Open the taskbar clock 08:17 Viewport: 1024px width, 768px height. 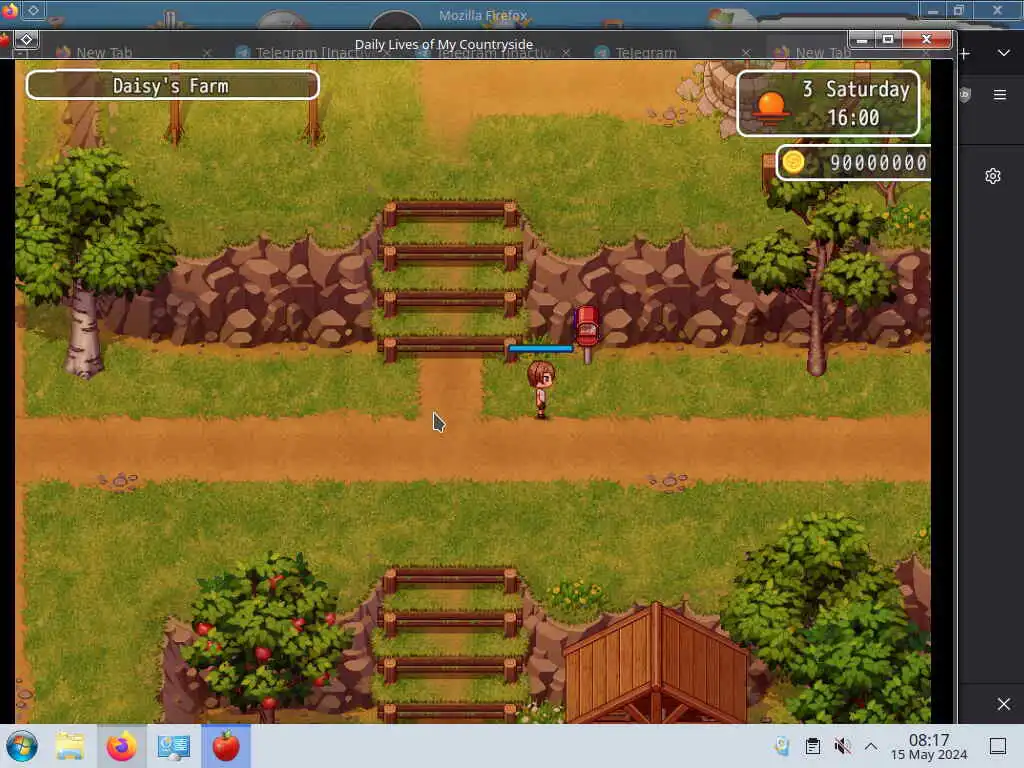(x=929, y=739)
